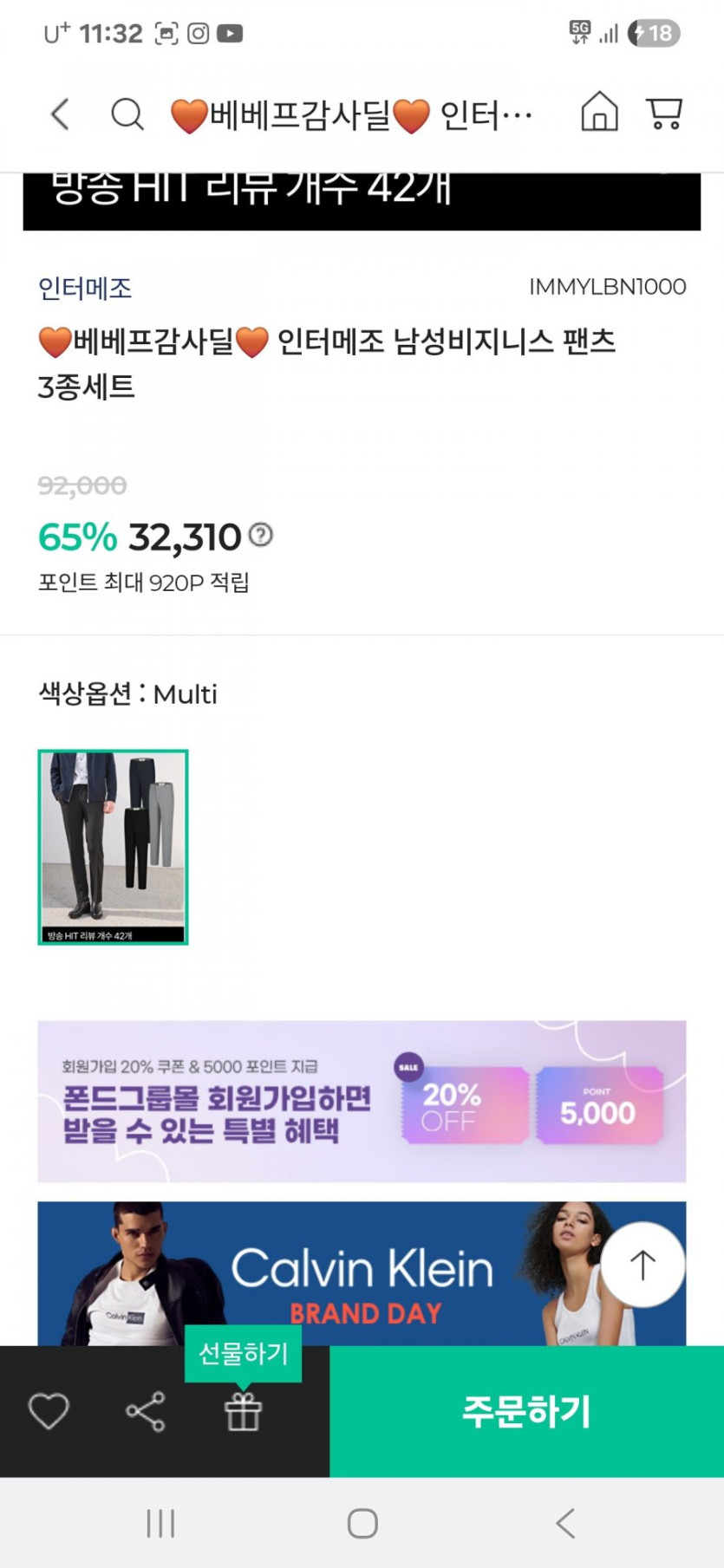This screenshot has height=1568, width=724.
Task: Tap the back arrow in header
Action: [x=60, y=114]
